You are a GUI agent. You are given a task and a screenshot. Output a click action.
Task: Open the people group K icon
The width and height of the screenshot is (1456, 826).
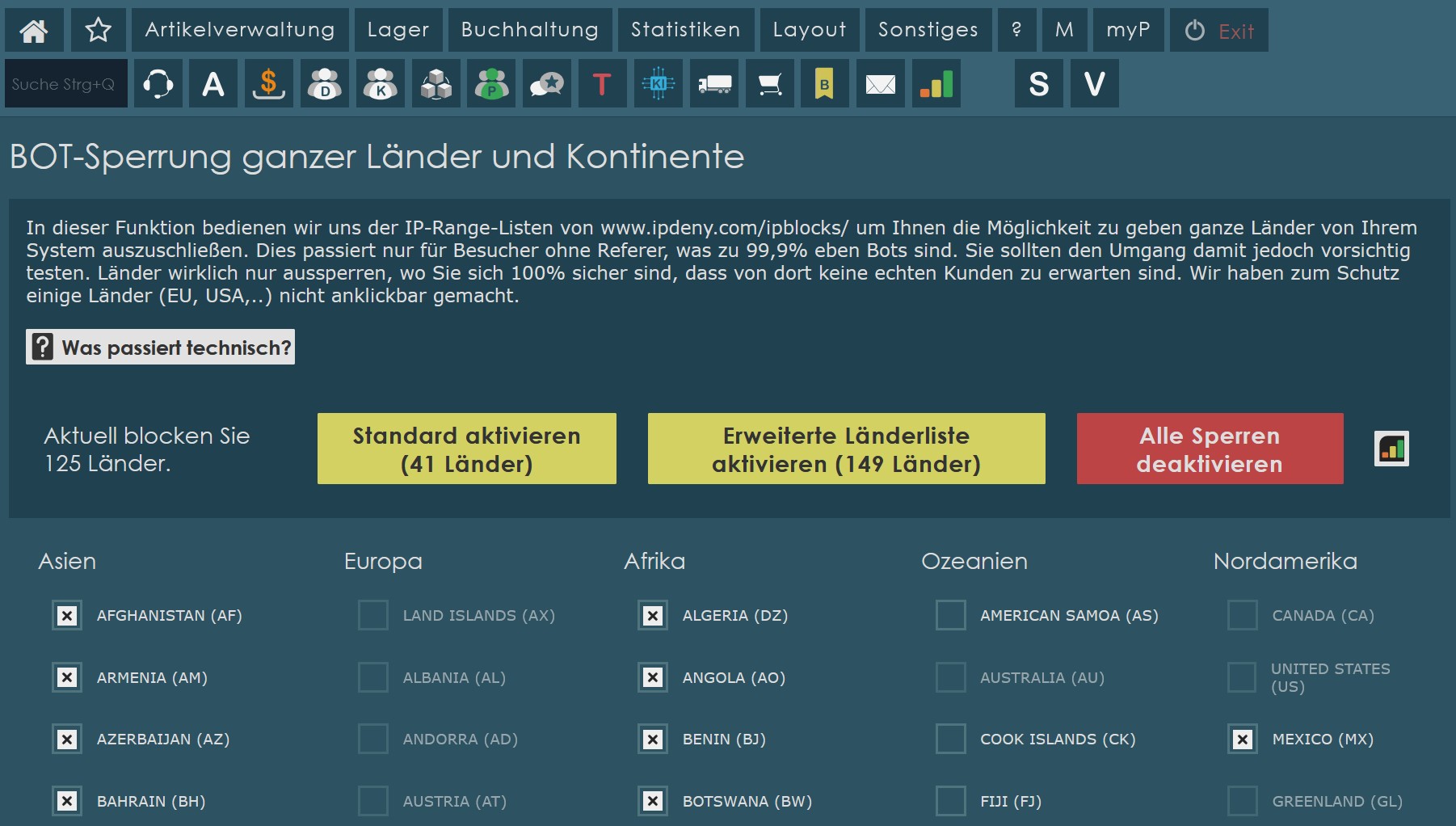pyautogui.click(x=381, y=83)
